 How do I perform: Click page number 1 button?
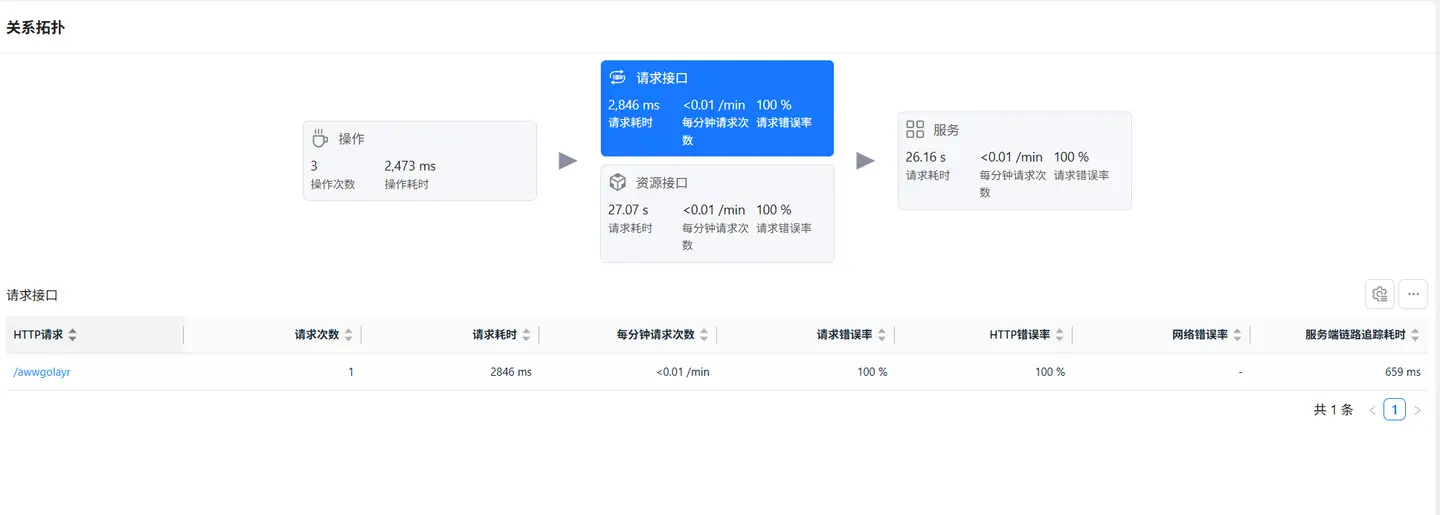tap(1394, 410)
